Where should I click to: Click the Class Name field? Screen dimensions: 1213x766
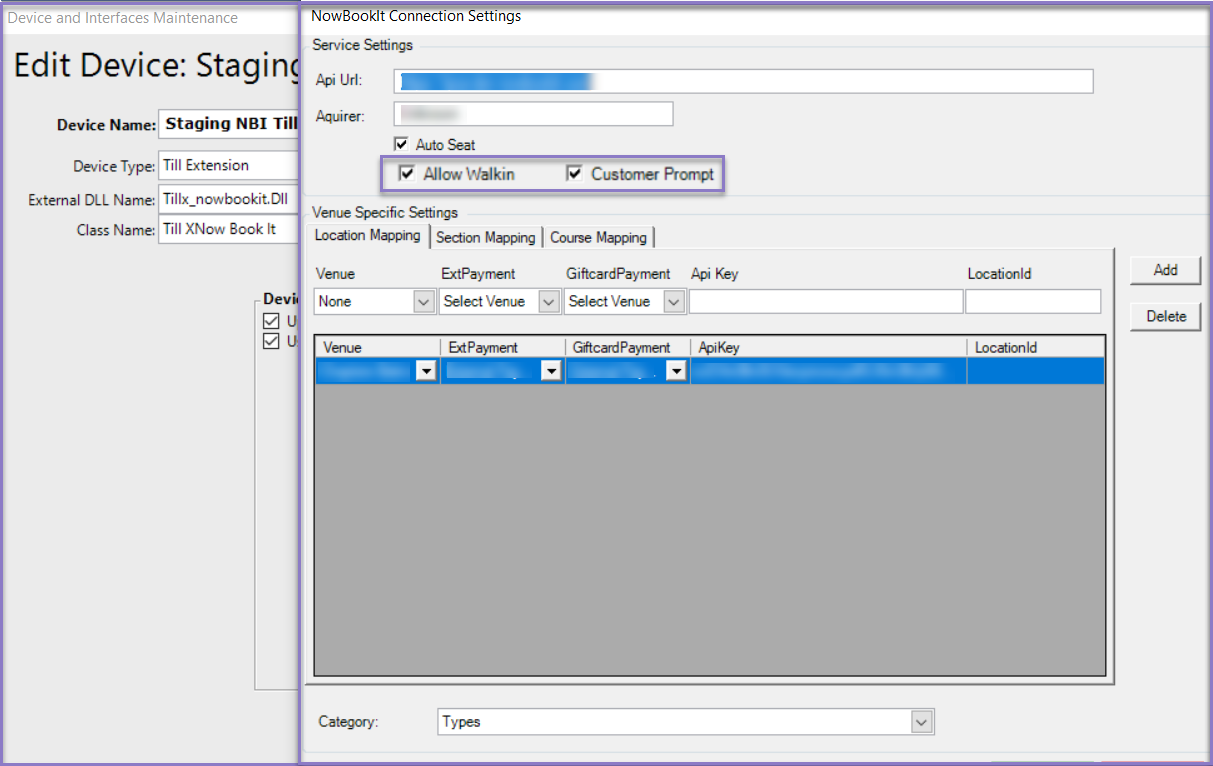coord(230,229)
